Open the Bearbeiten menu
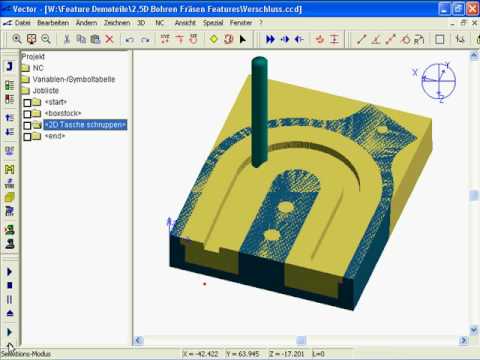Screen dimensions: 480x360 (53, 23)
